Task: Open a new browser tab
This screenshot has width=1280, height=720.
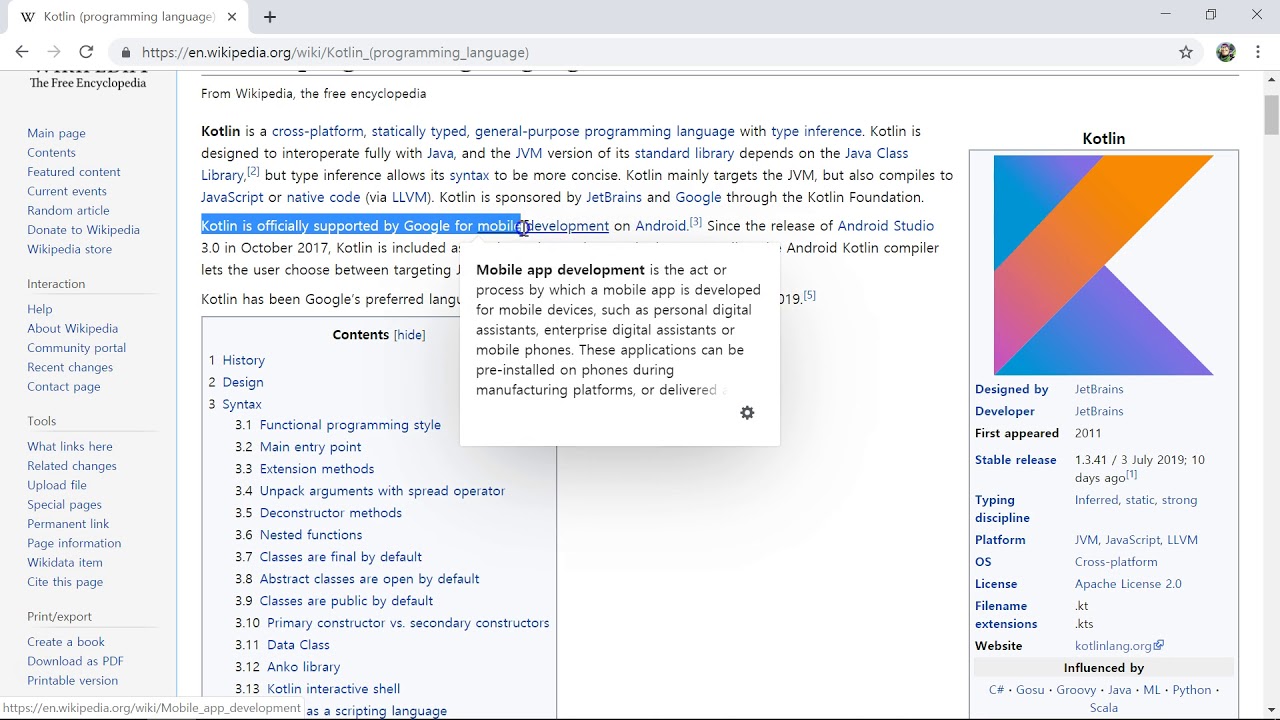Action: point(270,16)
